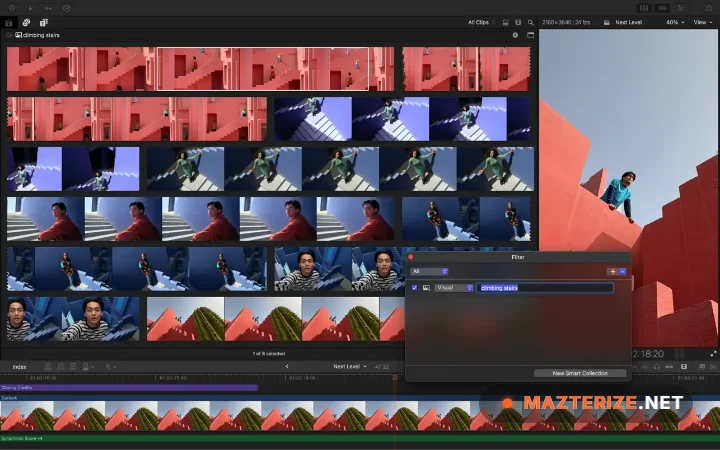
Task: Open the All match-criteria dropdown in Filter
Action: [429, 272]
